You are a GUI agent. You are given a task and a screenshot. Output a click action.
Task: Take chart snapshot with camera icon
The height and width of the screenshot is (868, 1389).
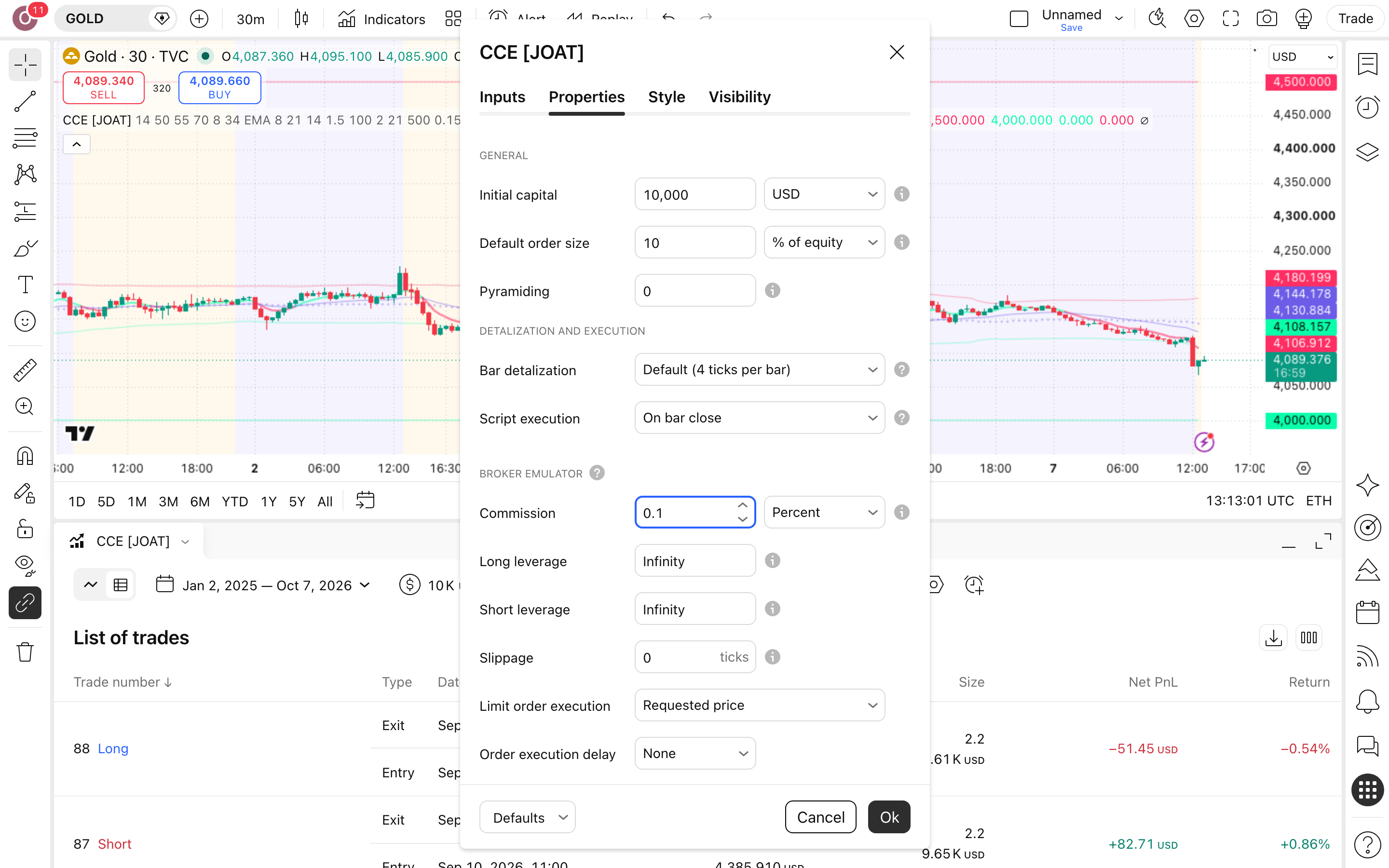(1267, 19)
